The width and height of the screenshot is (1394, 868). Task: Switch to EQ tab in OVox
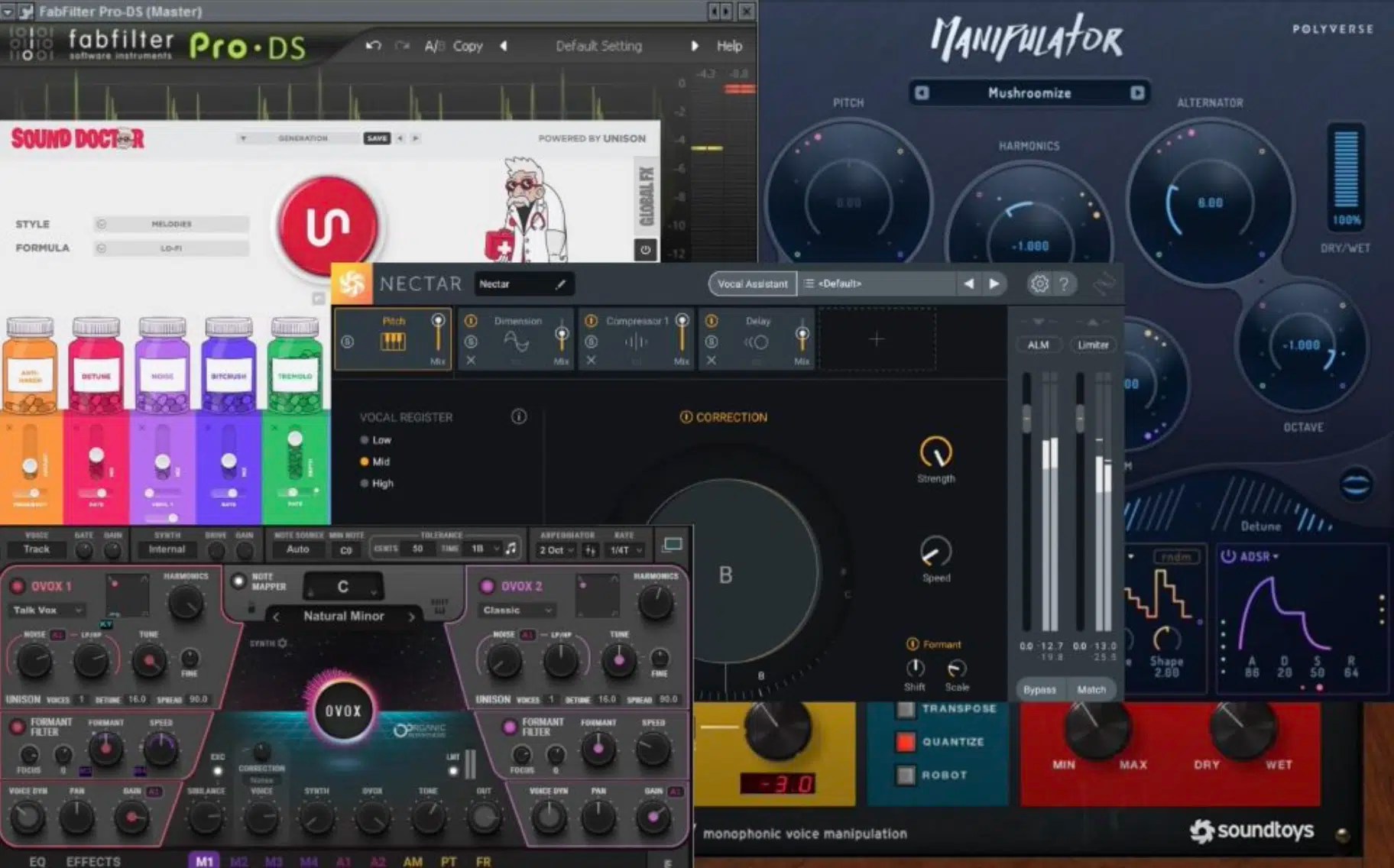tap(37, 861)
